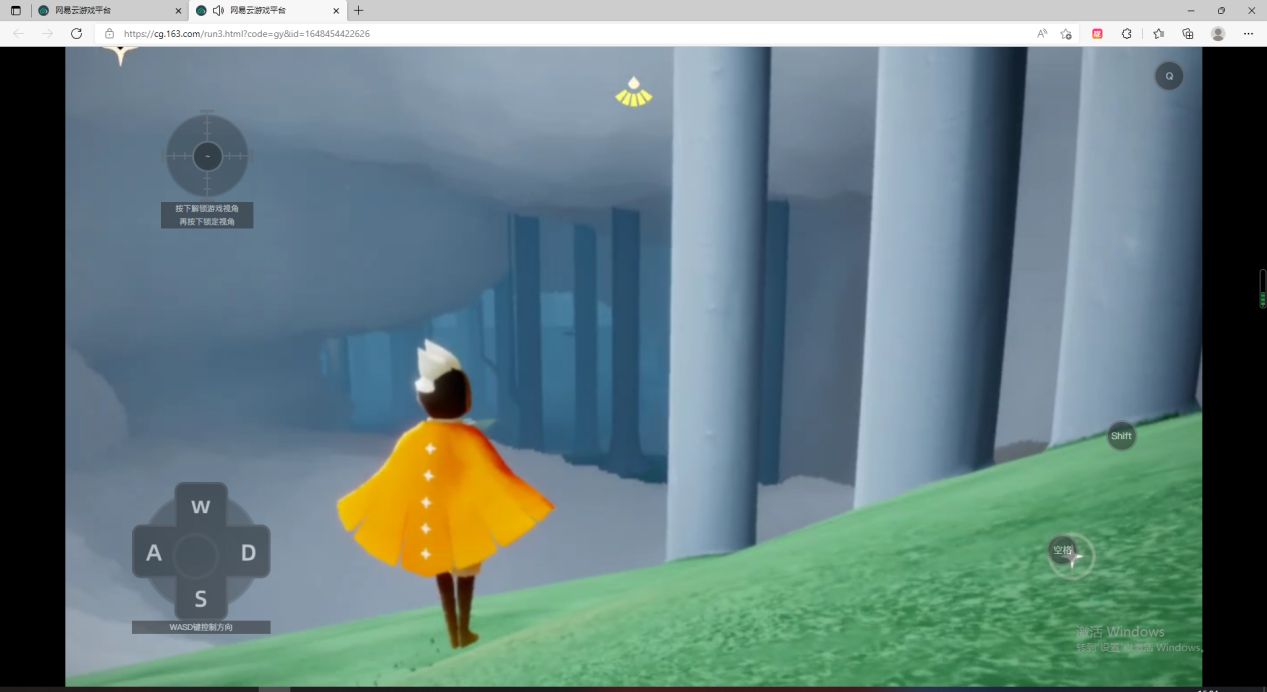Viewport: 1267px width, 692px height.
Task: Add this page to favorites
Action: coord(1066,33)
